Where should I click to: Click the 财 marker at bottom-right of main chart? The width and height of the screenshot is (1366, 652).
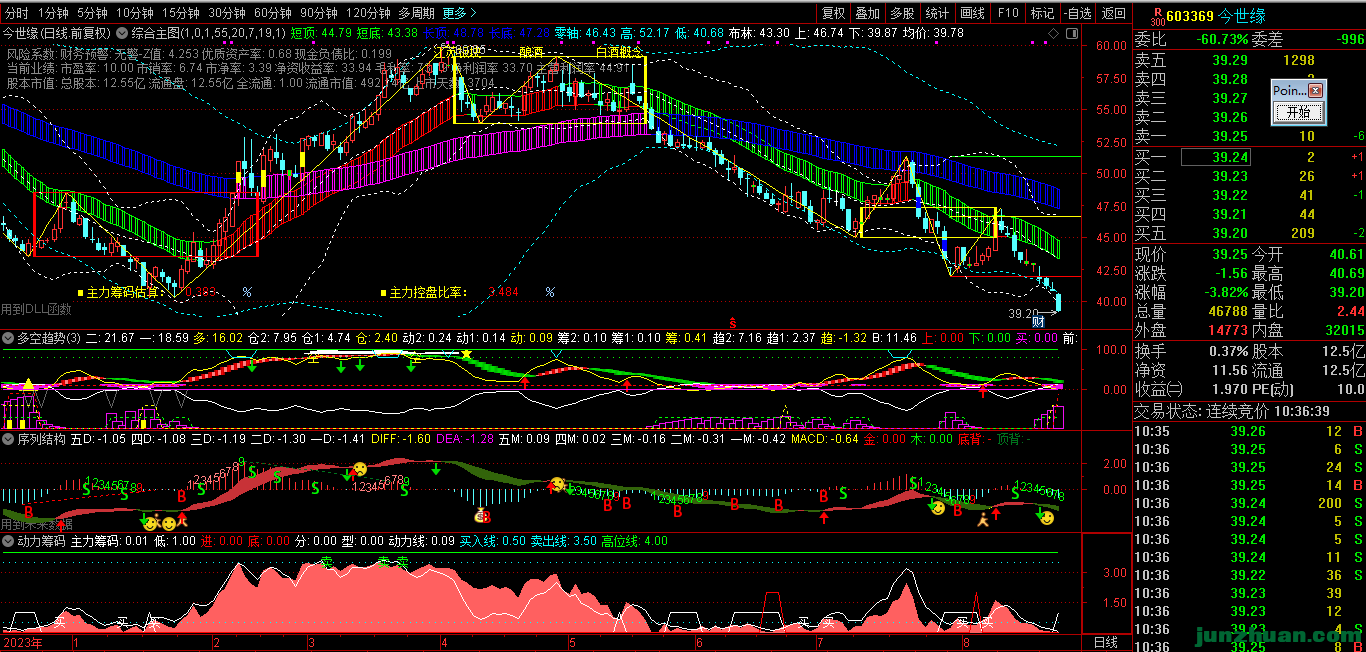(x=1039, y=321)
